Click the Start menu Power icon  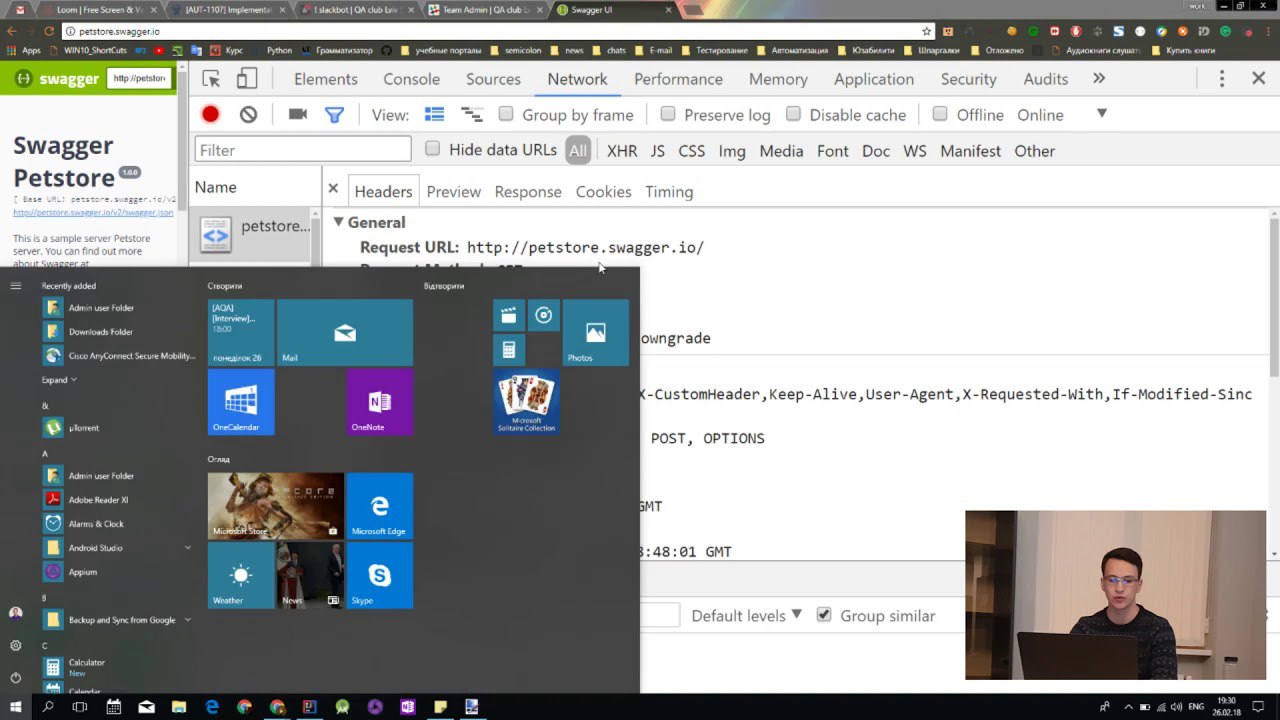click(15, 677)
